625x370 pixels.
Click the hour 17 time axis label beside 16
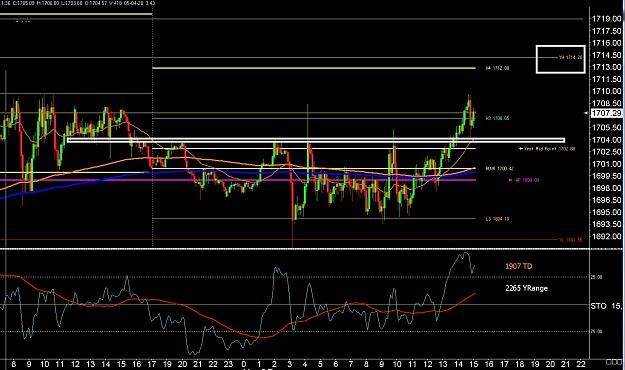152,364
